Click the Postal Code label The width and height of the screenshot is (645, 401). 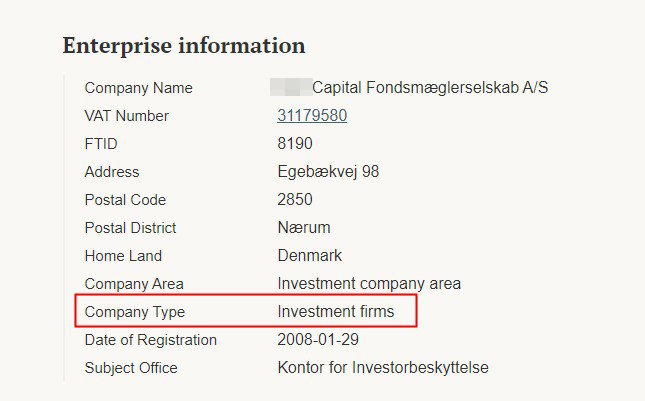125,200
